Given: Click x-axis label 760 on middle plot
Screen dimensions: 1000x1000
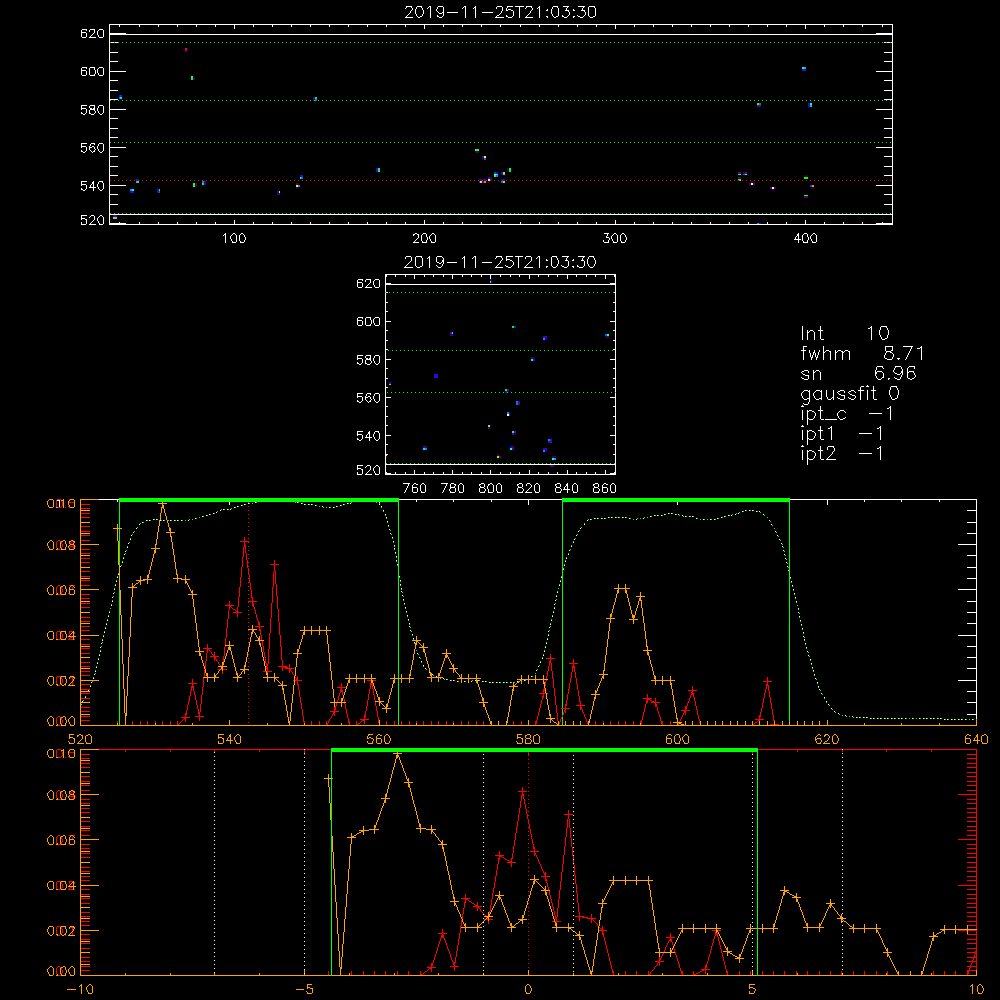Looking at the screenshot, I should [x=415, y=489].
